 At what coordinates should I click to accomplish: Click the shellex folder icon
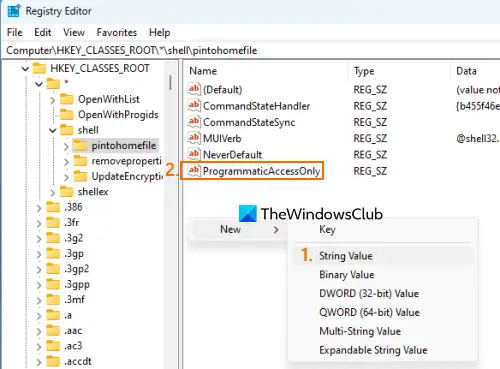point(67,192)
